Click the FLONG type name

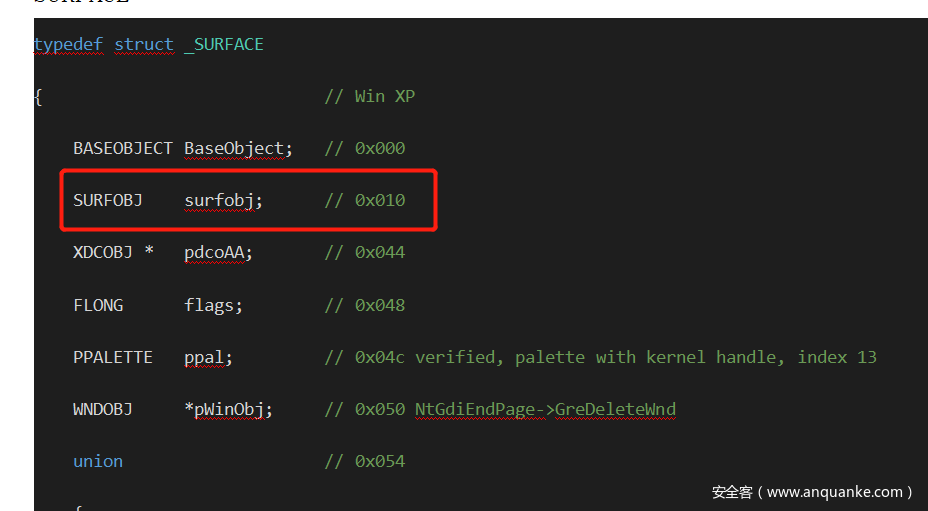click(x=98, y=305)
